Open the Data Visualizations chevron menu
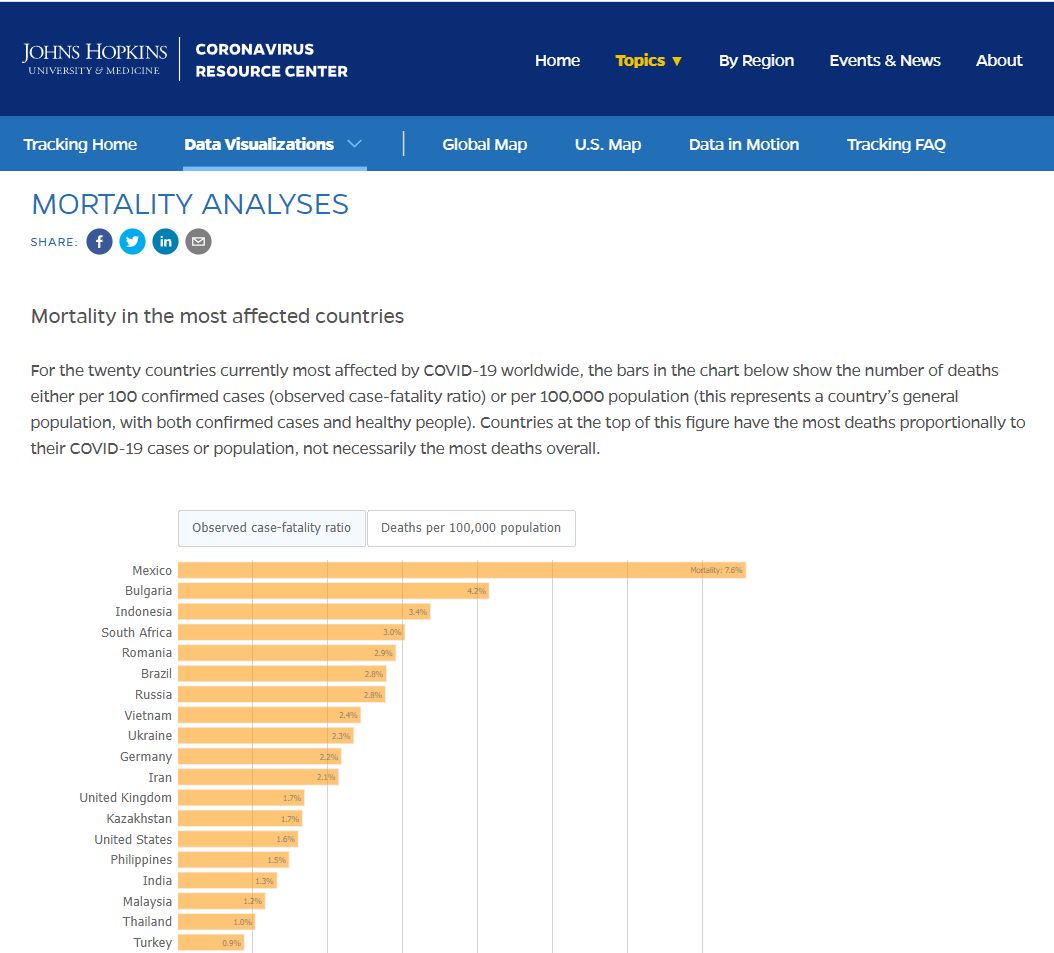The image size is (1054, 953). tap(354, 144)
